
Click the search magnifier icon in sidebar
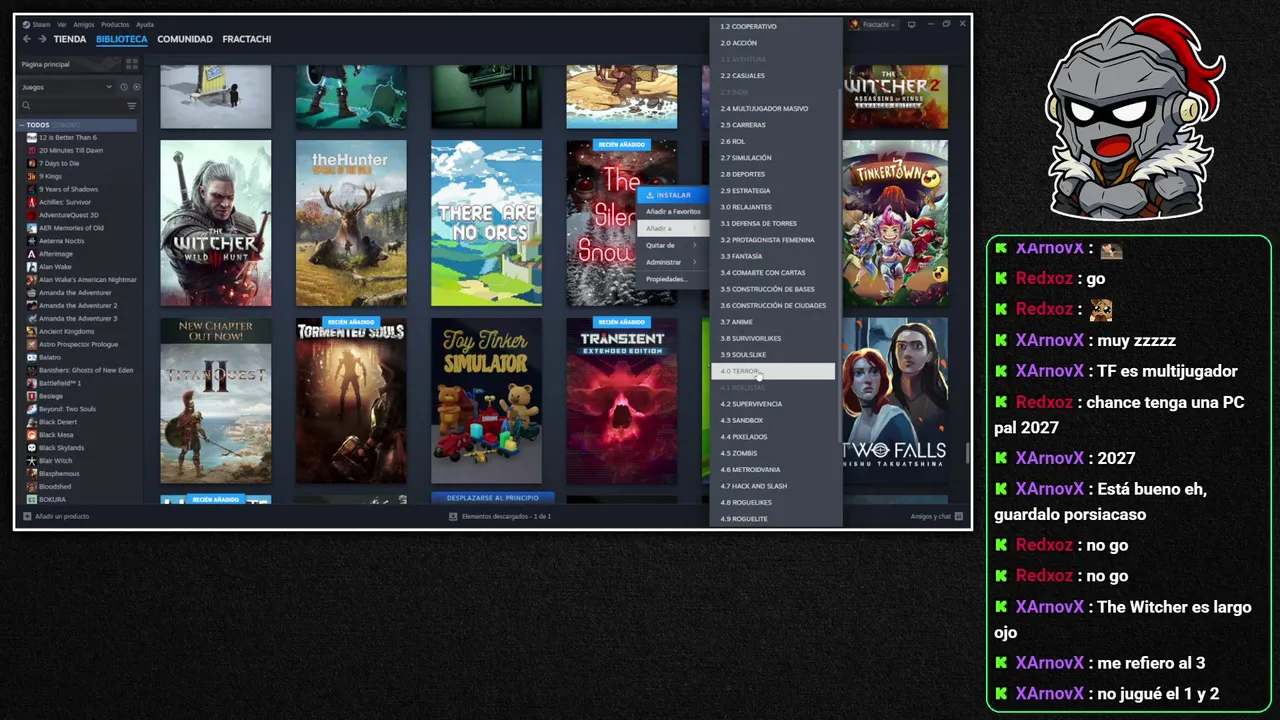[27, 105]
